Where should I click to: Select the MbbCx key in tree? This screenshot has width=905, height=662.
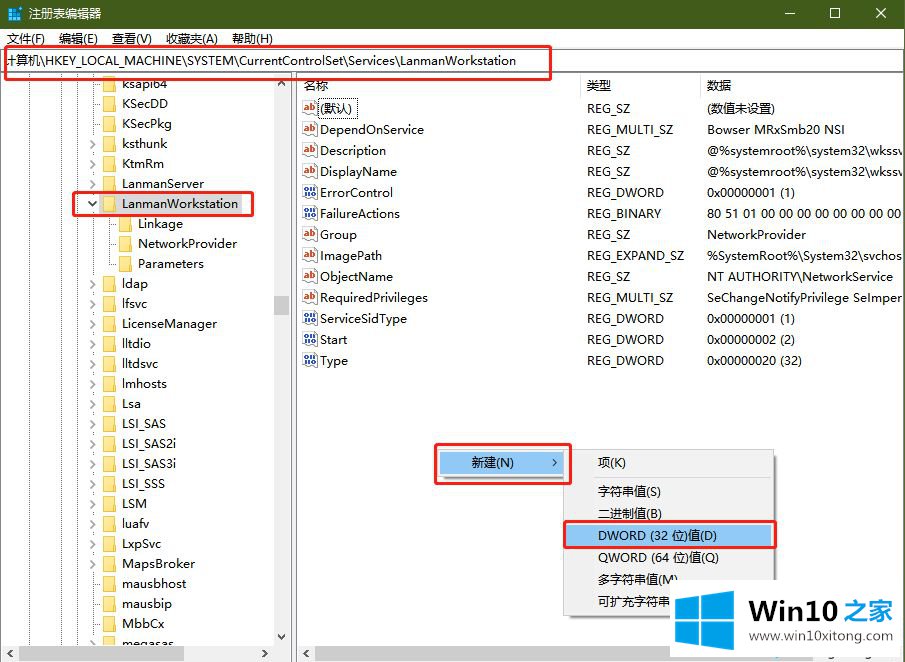(x=143, y=624)
